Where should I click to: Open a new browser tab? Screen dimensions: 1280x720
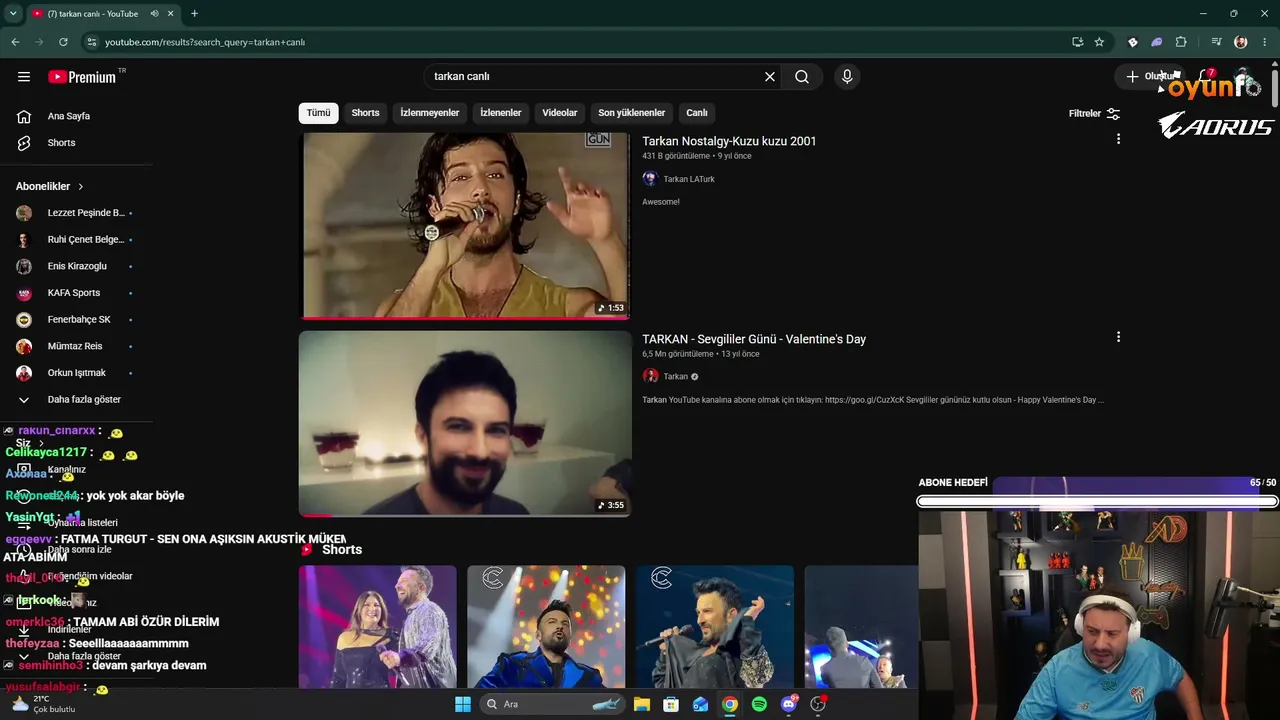(x=194, y=14)
